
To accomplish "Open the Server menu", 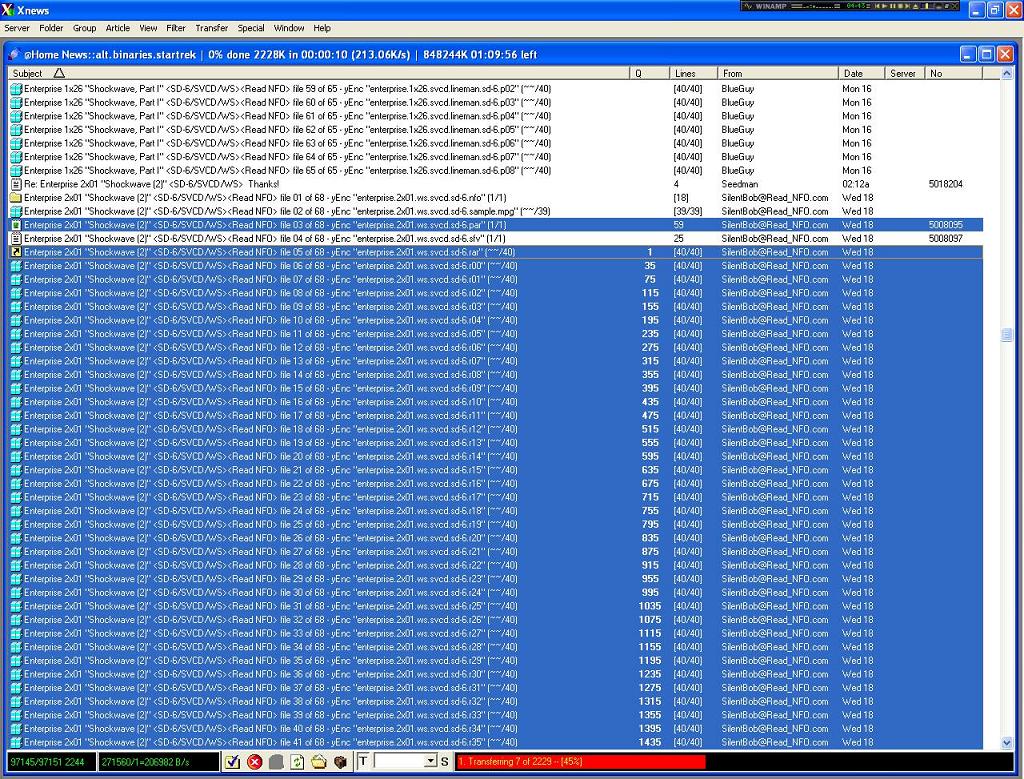I will [x=17, y=28].
